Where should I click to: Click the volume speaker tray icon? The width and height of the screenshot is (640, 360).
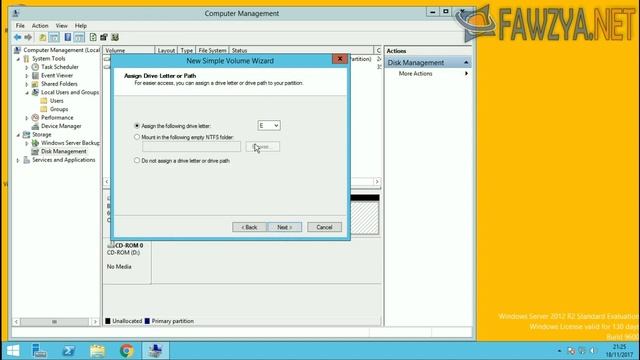(x=593, y=351)
